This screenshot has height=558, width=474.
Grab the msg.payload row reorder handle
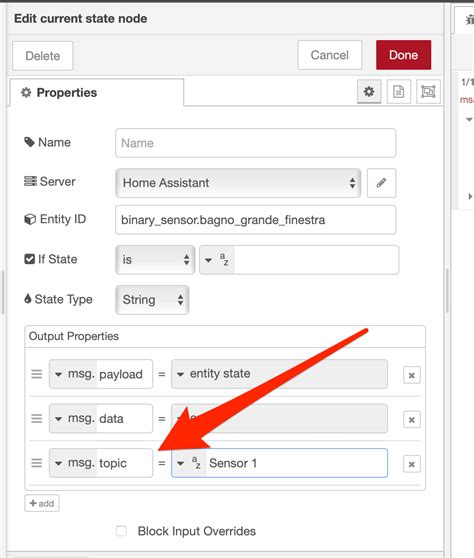(x=37, y=374)
